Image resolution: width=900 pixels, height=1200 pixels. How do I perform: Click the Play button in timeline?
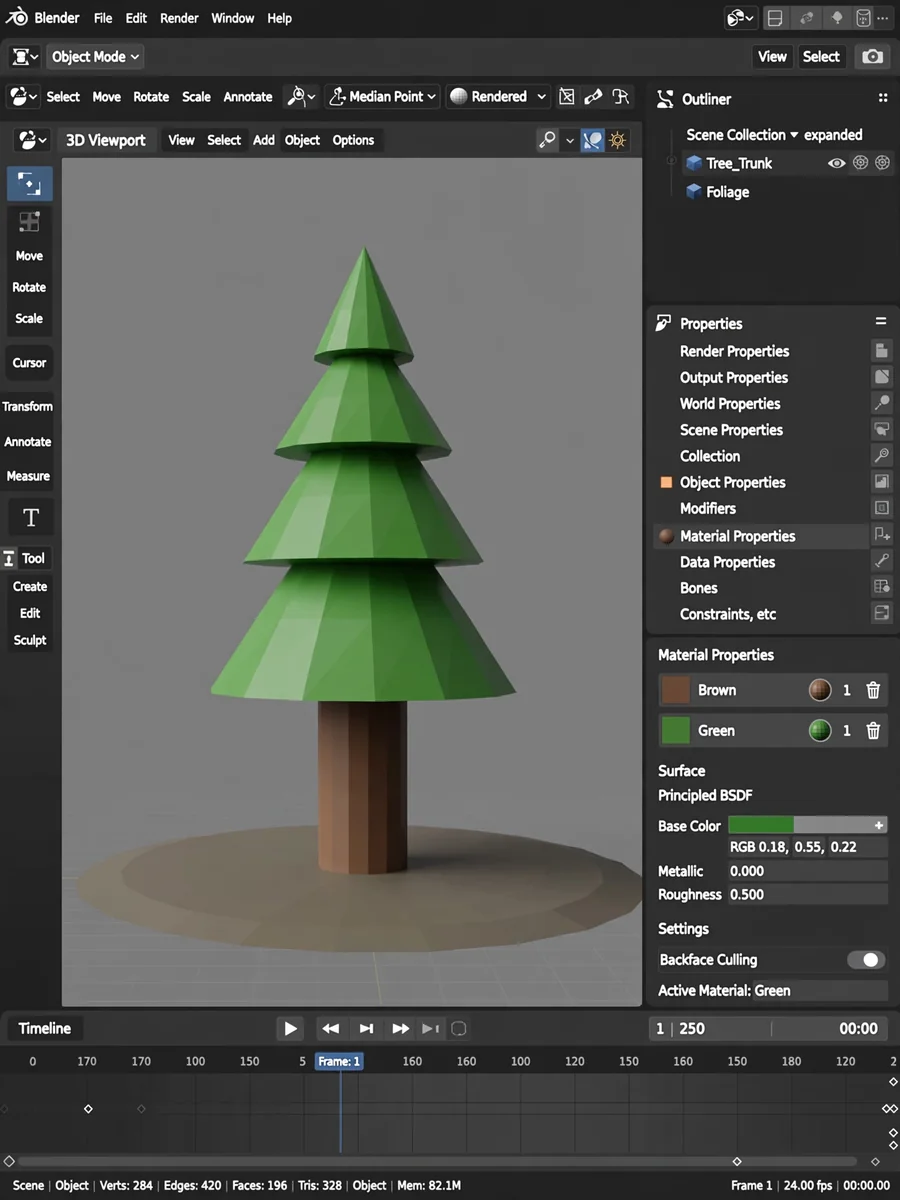coord(290,1028)
